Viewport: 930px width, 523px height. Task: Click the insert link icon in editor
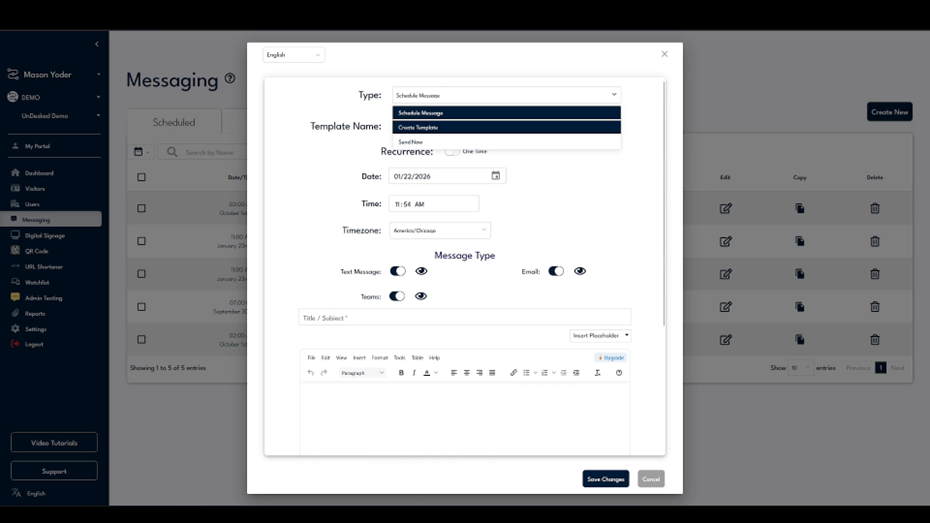coord(513,373)
